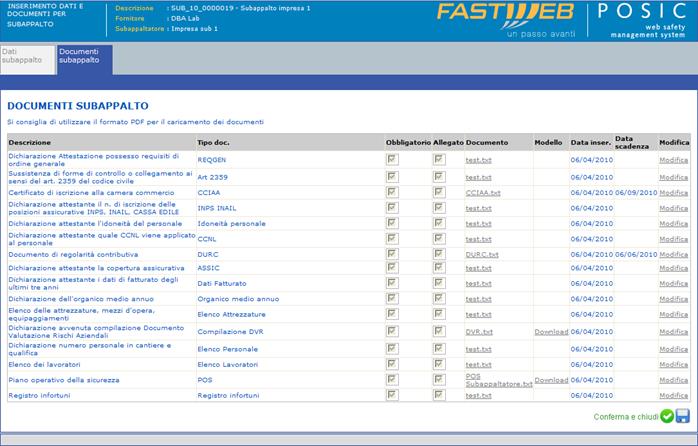Toggle Obbligatorio checkbox in REQGEN row
The height and width of the screenshot is (446, 698).
click(x=392, y=159)
